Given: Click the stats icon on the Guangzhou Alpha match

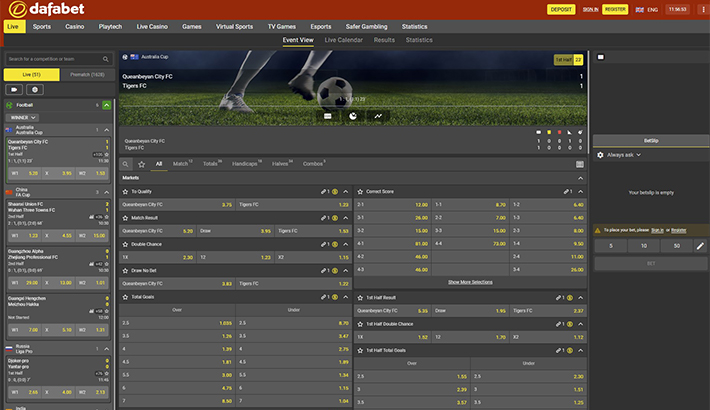Looking at the screenshot, I should [92, 264].
